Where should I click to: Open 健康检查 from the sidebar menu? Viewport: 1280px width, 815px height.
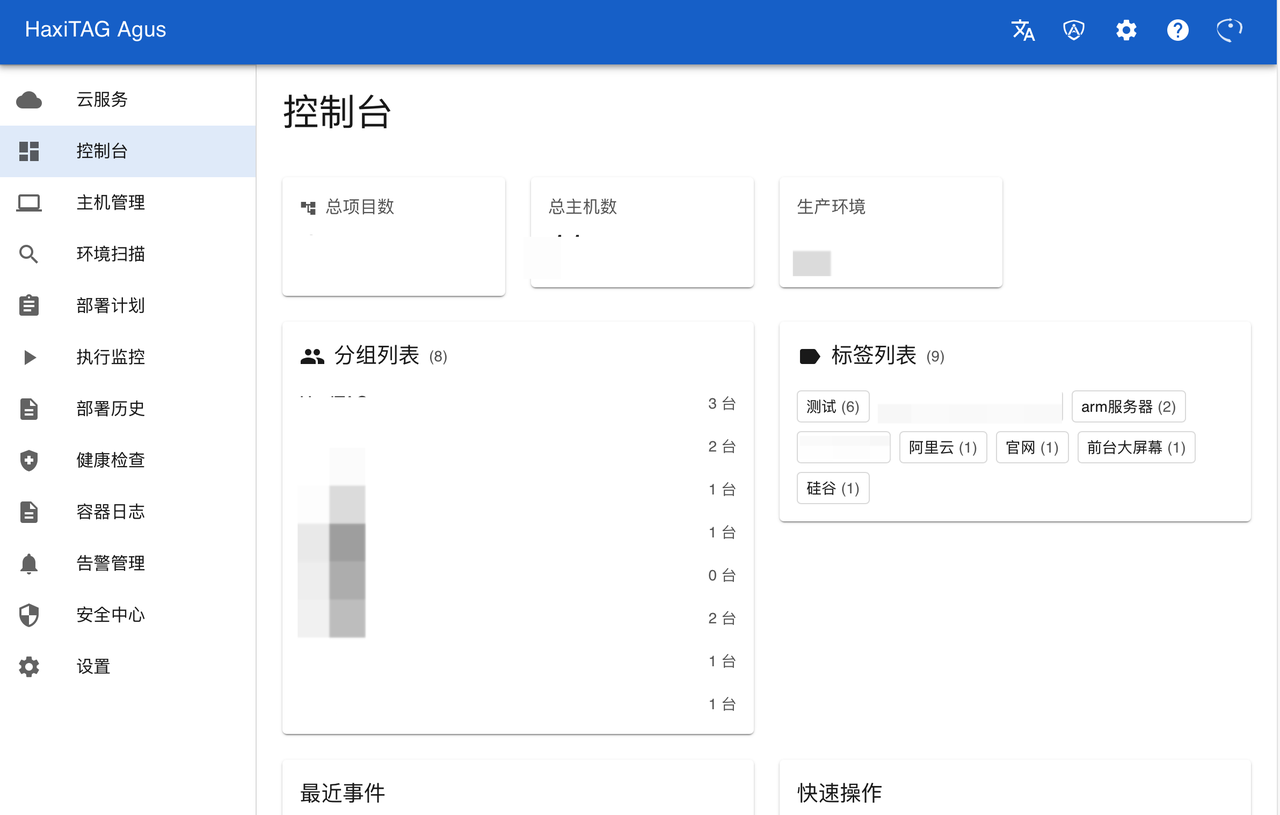(x=110, y=460)
